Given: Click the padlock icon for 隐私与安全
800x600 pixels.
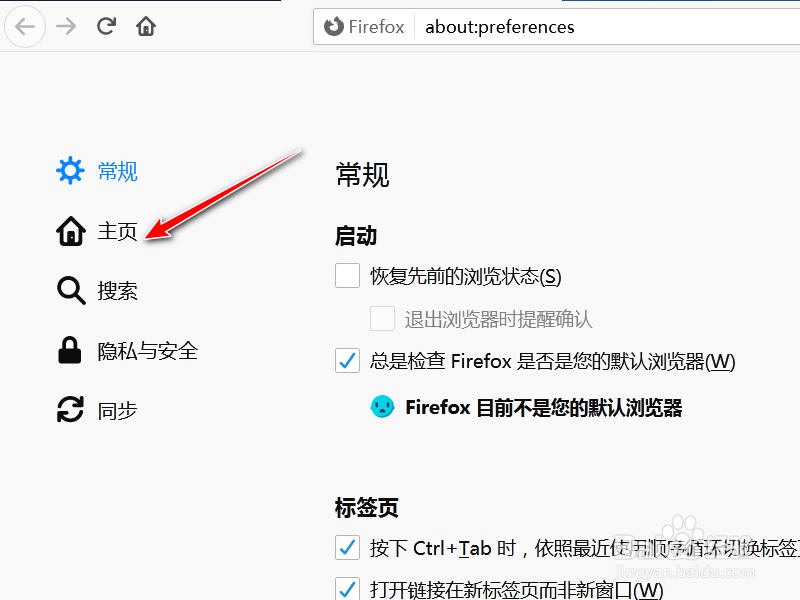Looking at the screenshot, I should (70, 351).
